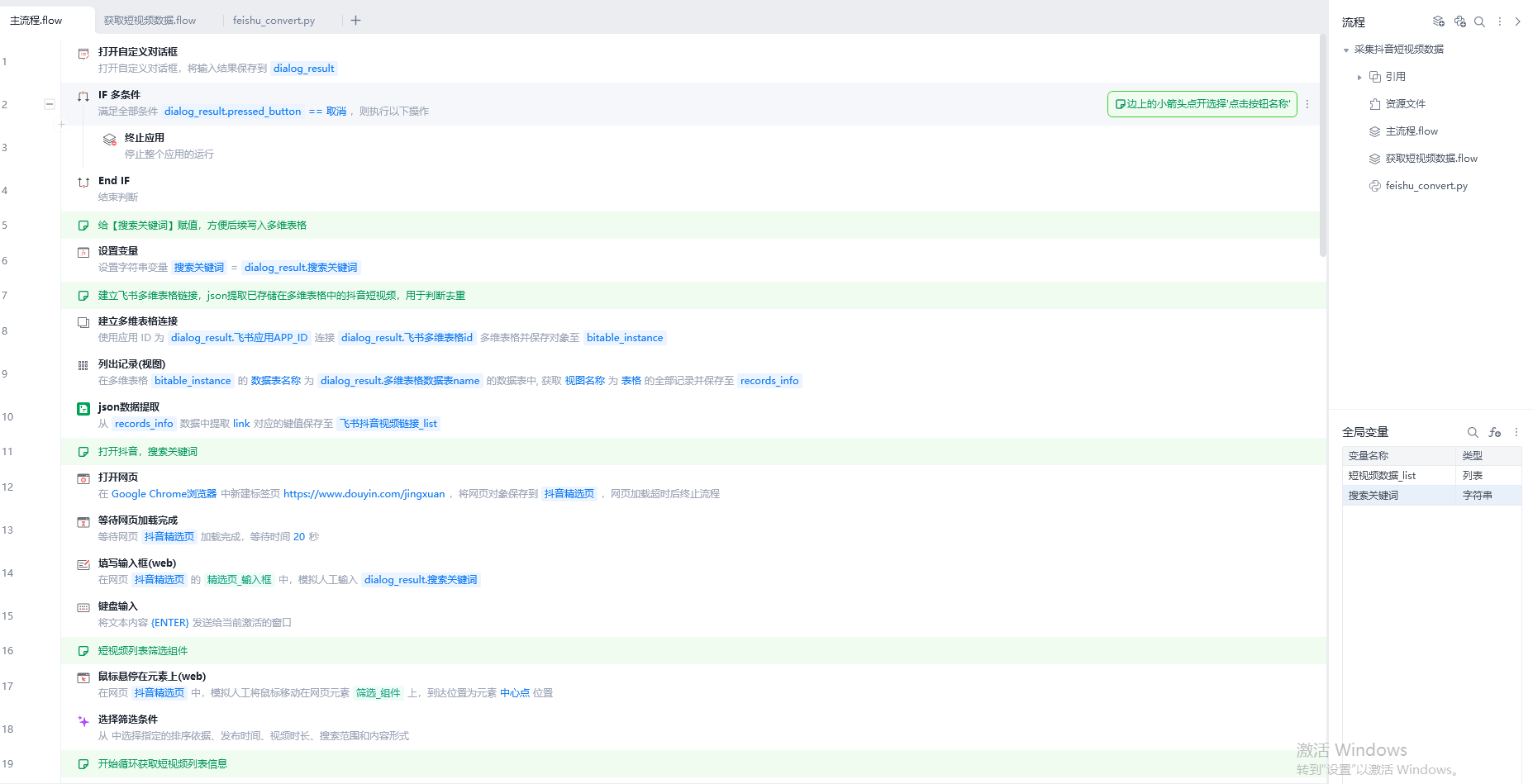Click the purple 选择筛选条件 star icon
The height and width of the screenshot is (784, 1533).
(83, 721)
